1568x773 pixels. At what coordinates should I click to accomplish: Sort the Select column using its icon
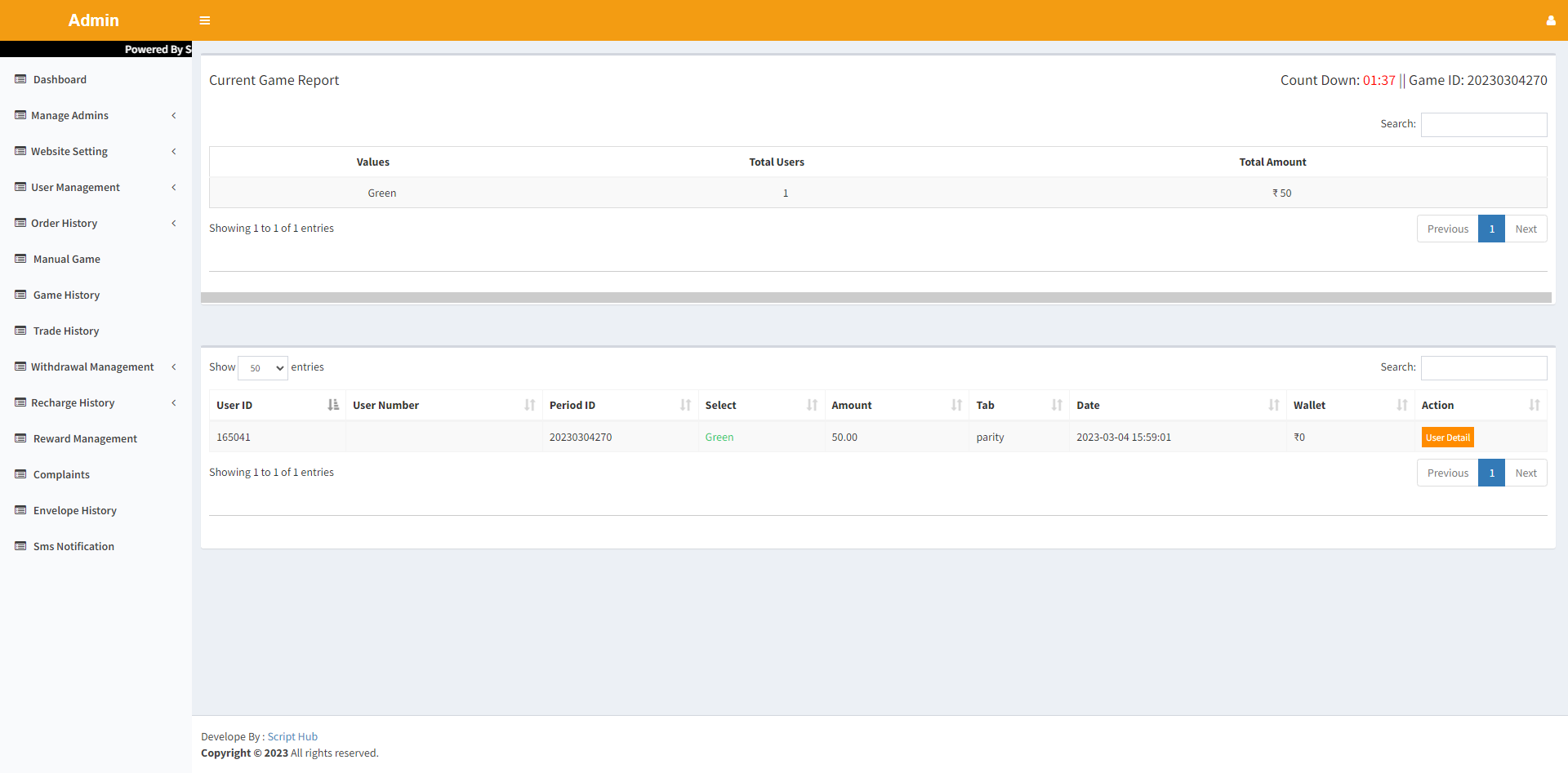coord(812,405)
